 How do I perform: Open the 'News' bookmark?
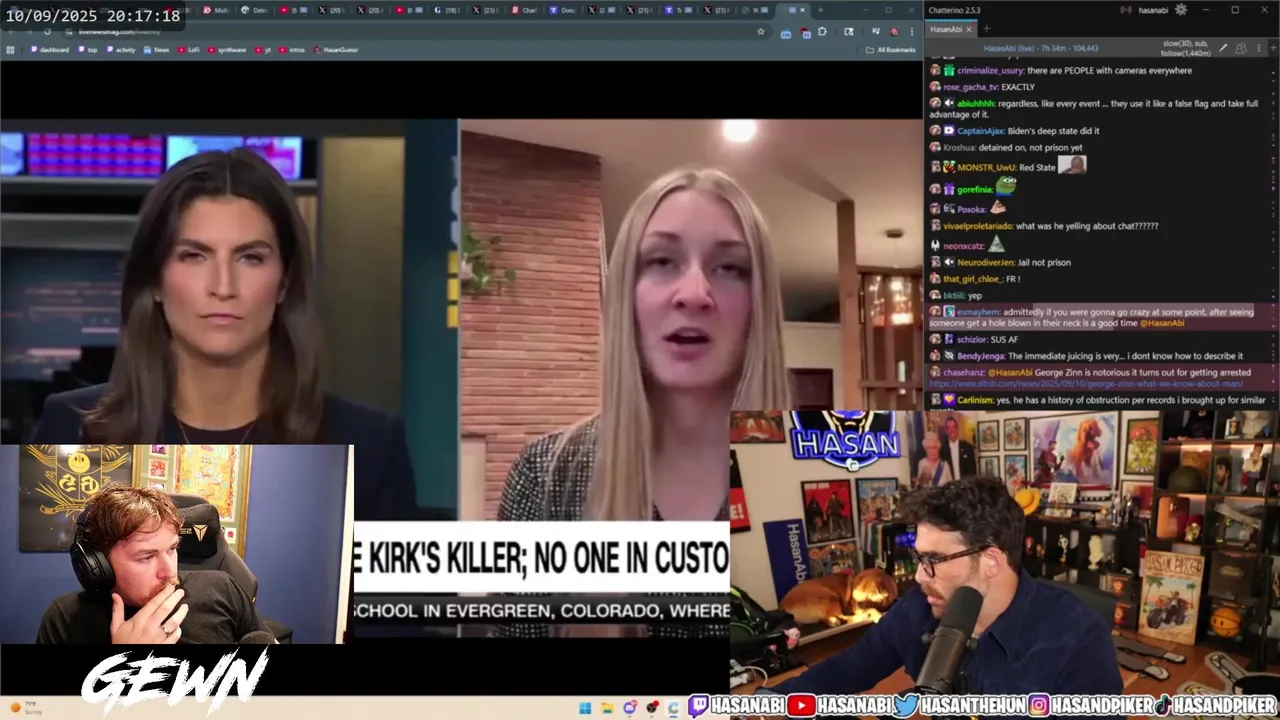click(x=156, y=50)
